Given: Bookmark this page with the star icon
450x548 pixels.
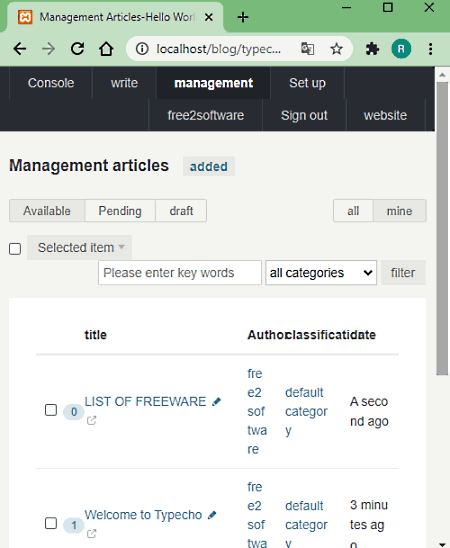Looking at the screenshot, I should (336, 49).
